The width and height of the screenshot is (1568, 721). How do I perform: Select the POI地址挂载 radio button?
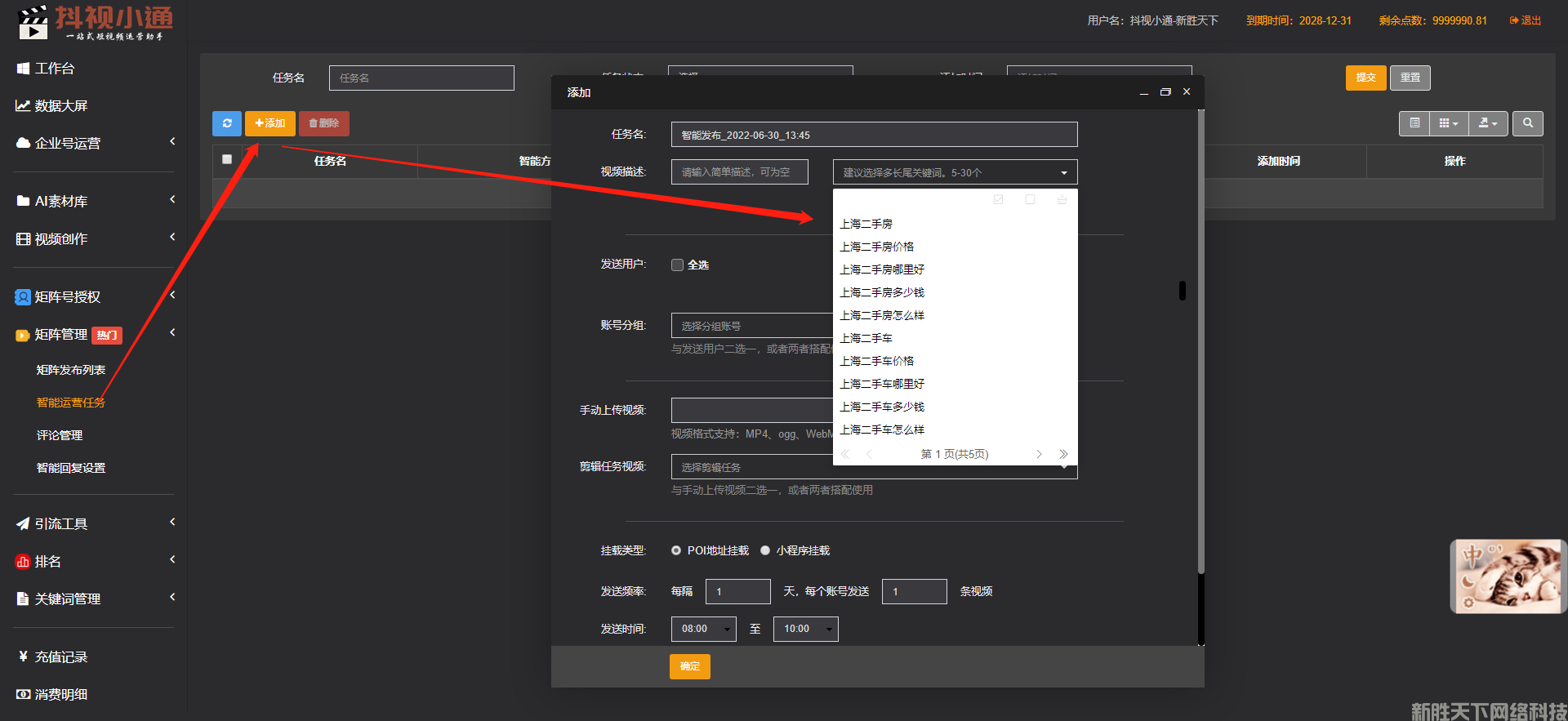click(x=676, y=550)
